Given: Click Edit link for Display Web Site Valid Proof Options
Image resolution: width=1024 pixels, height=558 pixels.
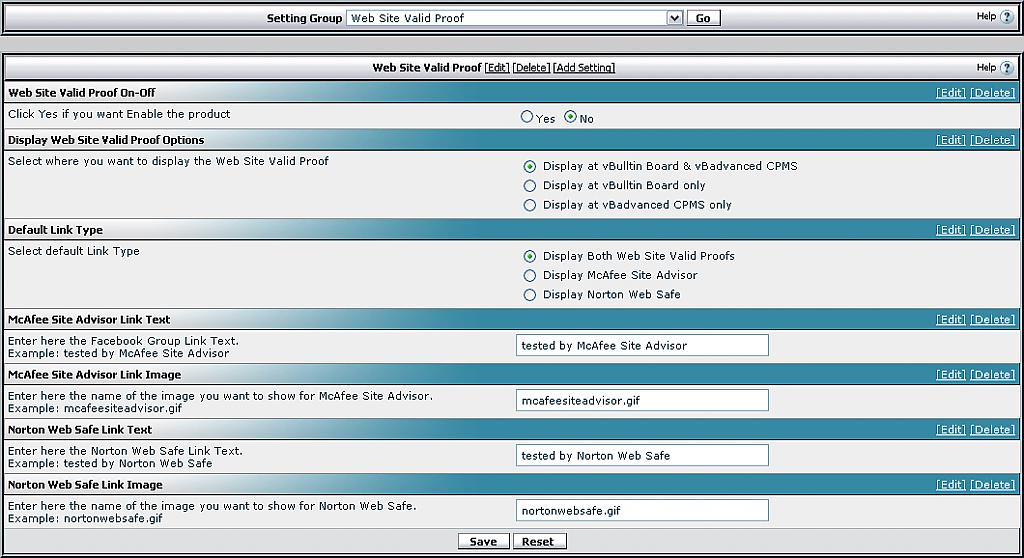Looking at the screenshot, I should point(950,140).
